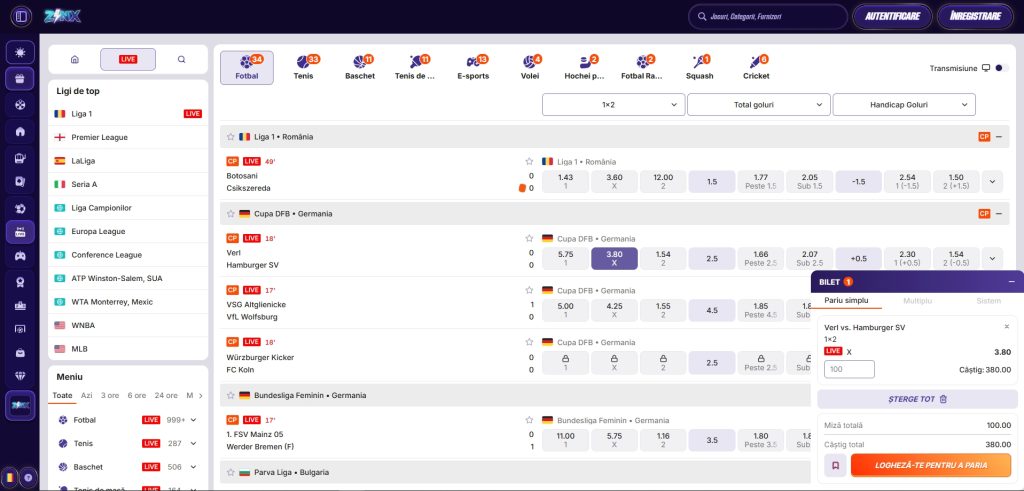Filter Meniu by 24 ore
The width and height of the screenshot is (1024, 491).
[166, 396]
